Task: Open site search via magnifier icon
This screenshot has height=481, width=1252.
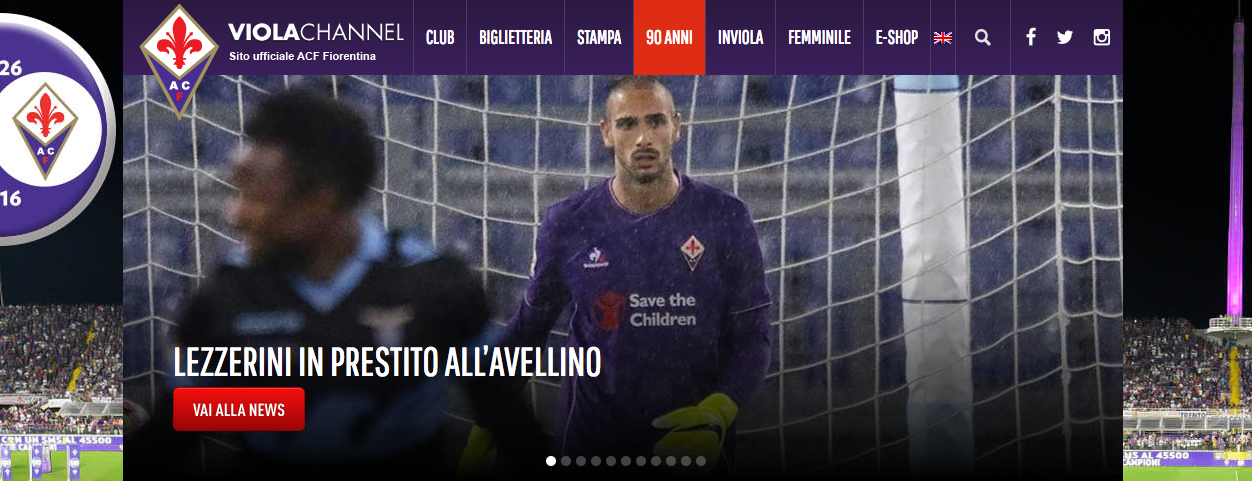Action: point(983,37)
